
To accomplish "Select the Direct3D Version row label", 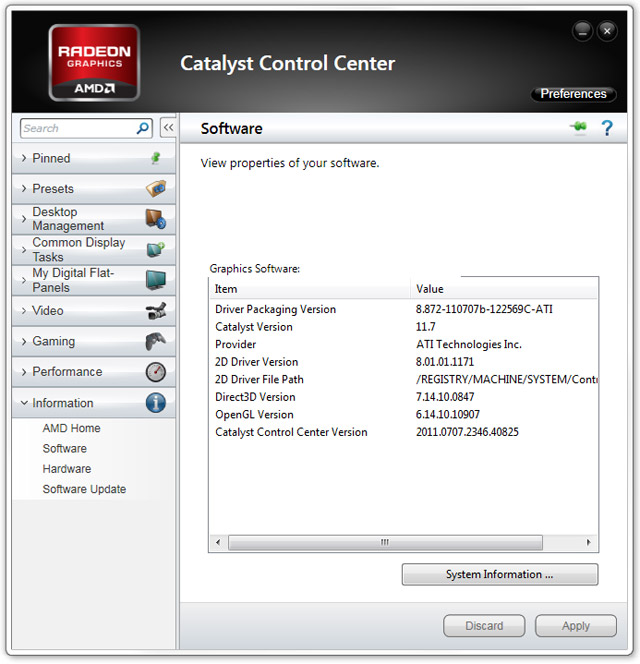I will (x=255, y=397).
